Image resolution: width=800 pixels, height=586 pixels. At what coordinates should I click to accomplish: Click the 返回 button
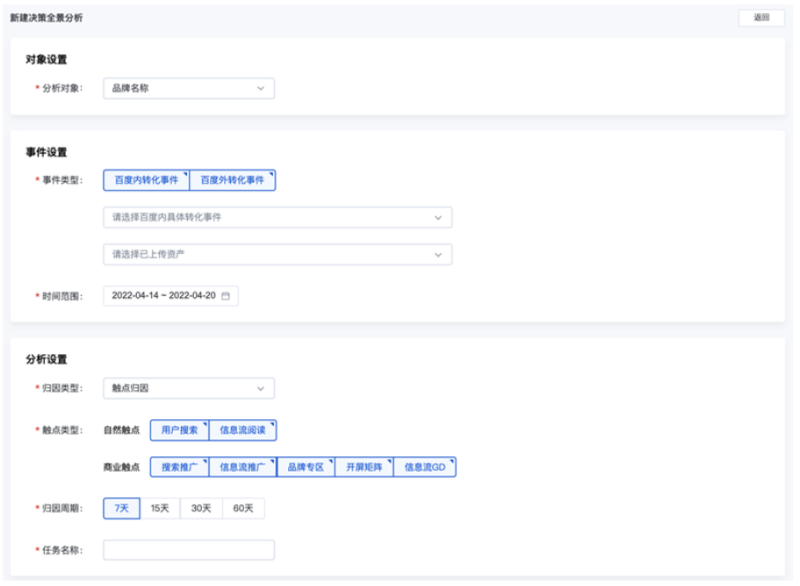click(x=761, y=18)
